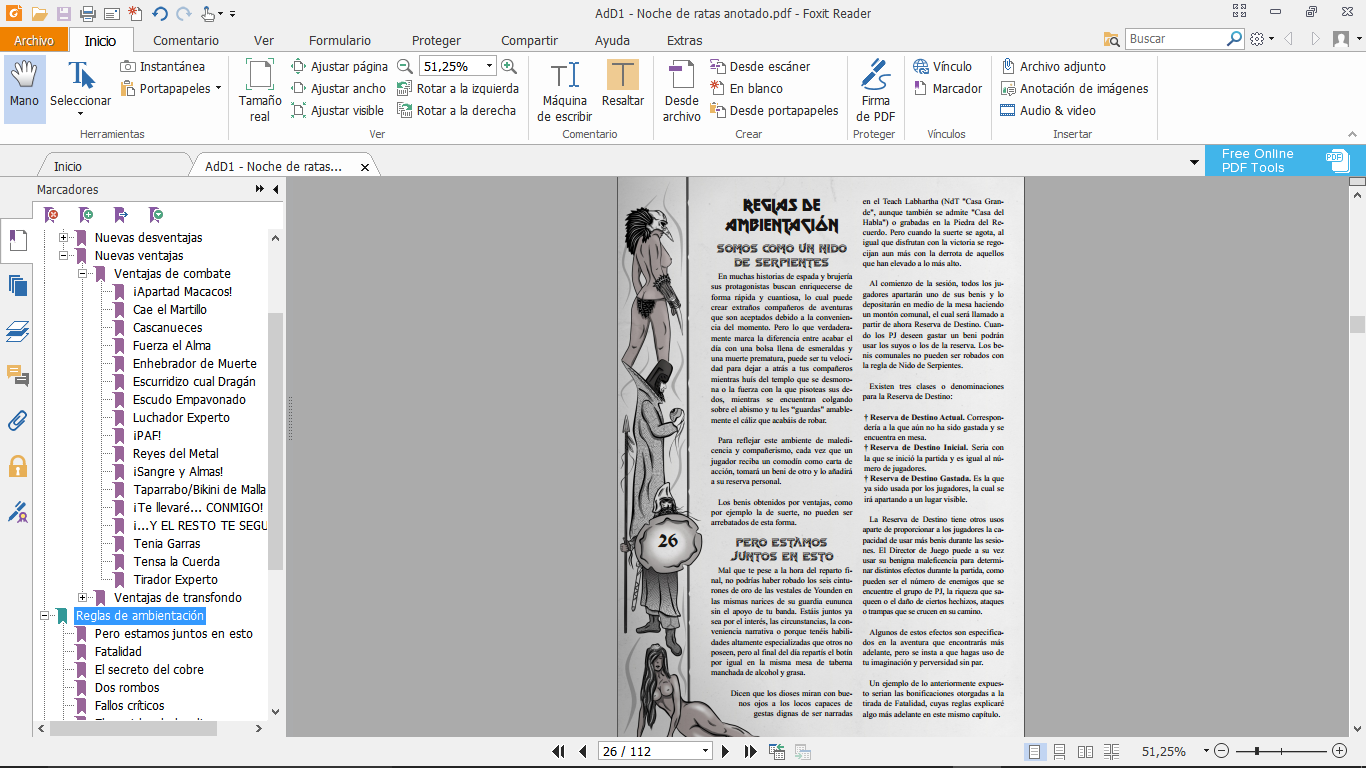Viewport: 1366px width, 768px height.
Task: Open the 51,25% zoom combo box
Action: 457,66
